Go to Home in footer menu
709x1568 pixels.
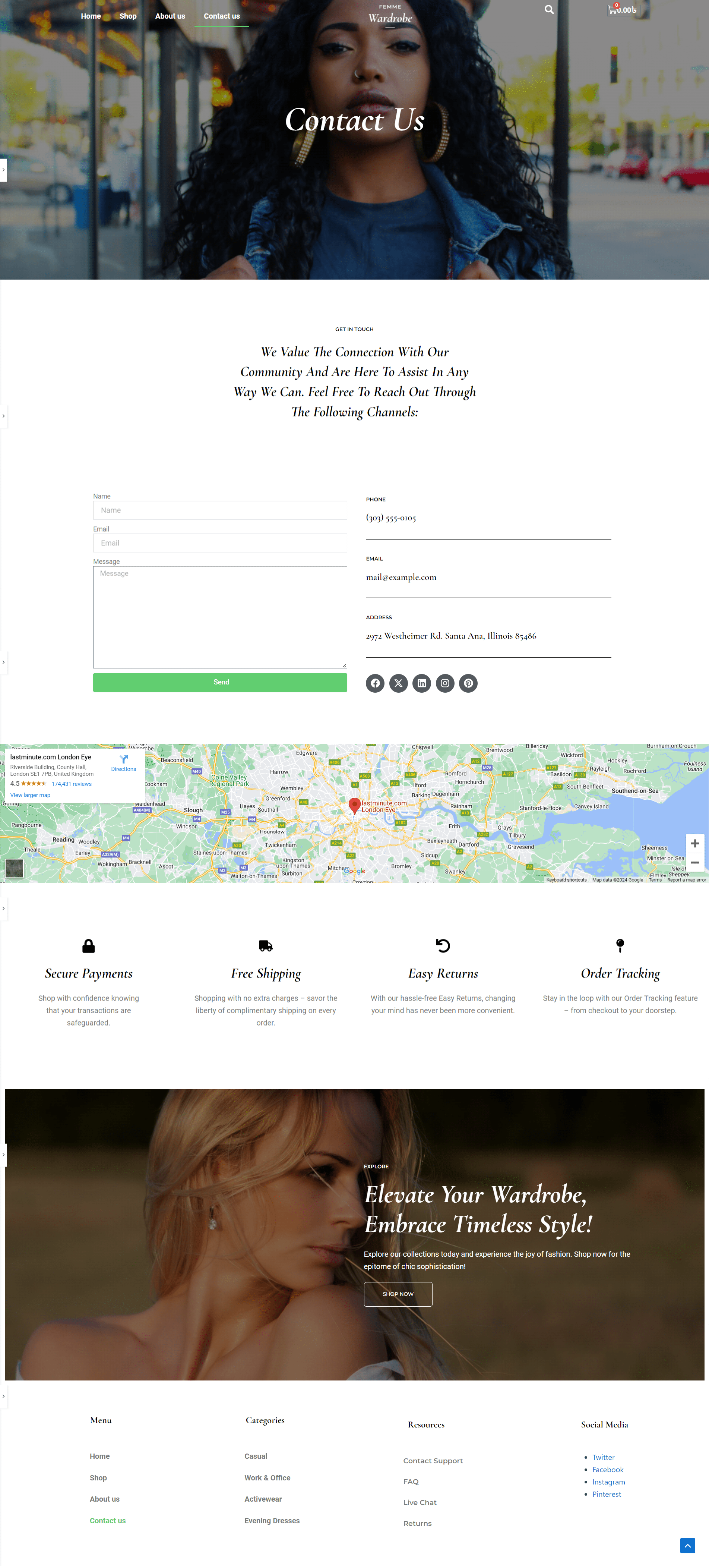pyautogui.click(x=100, y=1456)
